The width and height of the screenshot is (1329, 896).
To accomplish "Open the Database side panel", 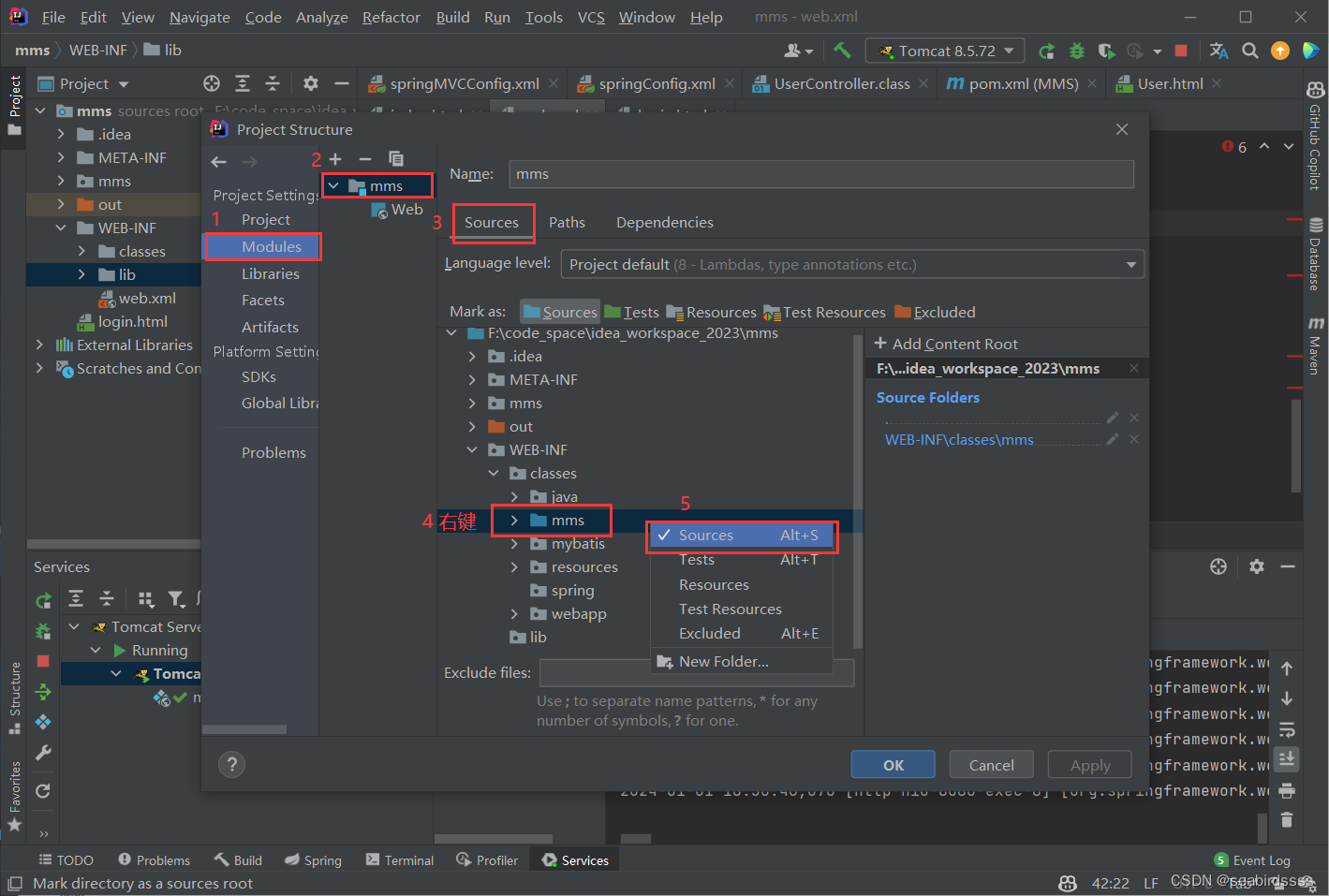I will click(x=1315, y=254).
